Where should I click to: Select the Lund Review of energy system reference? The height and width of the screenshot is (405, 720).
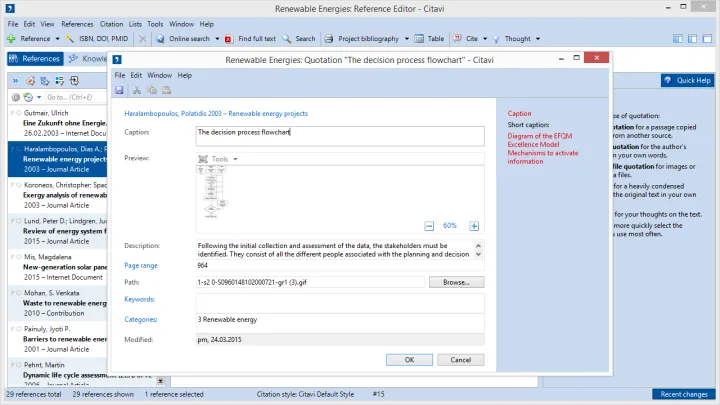pyautogui.click(x=58, y=231)
